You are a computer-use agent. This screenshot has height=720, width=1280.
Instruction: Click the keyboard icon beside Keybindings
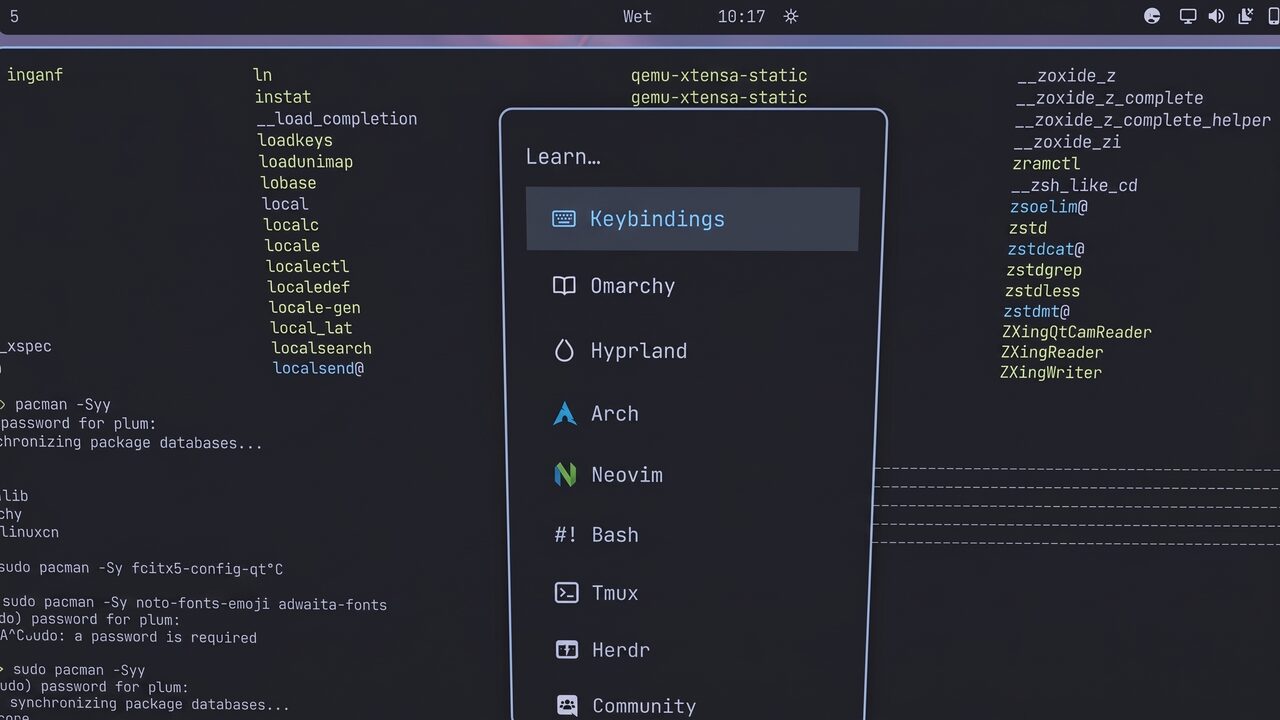pos(564,218)
